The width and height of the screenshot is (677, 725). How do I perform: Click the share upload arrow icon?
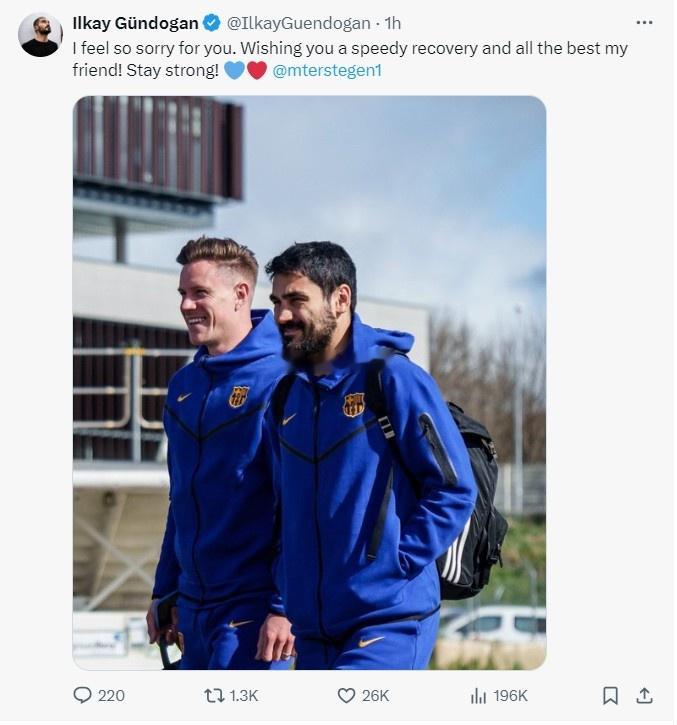pos(644,695)
